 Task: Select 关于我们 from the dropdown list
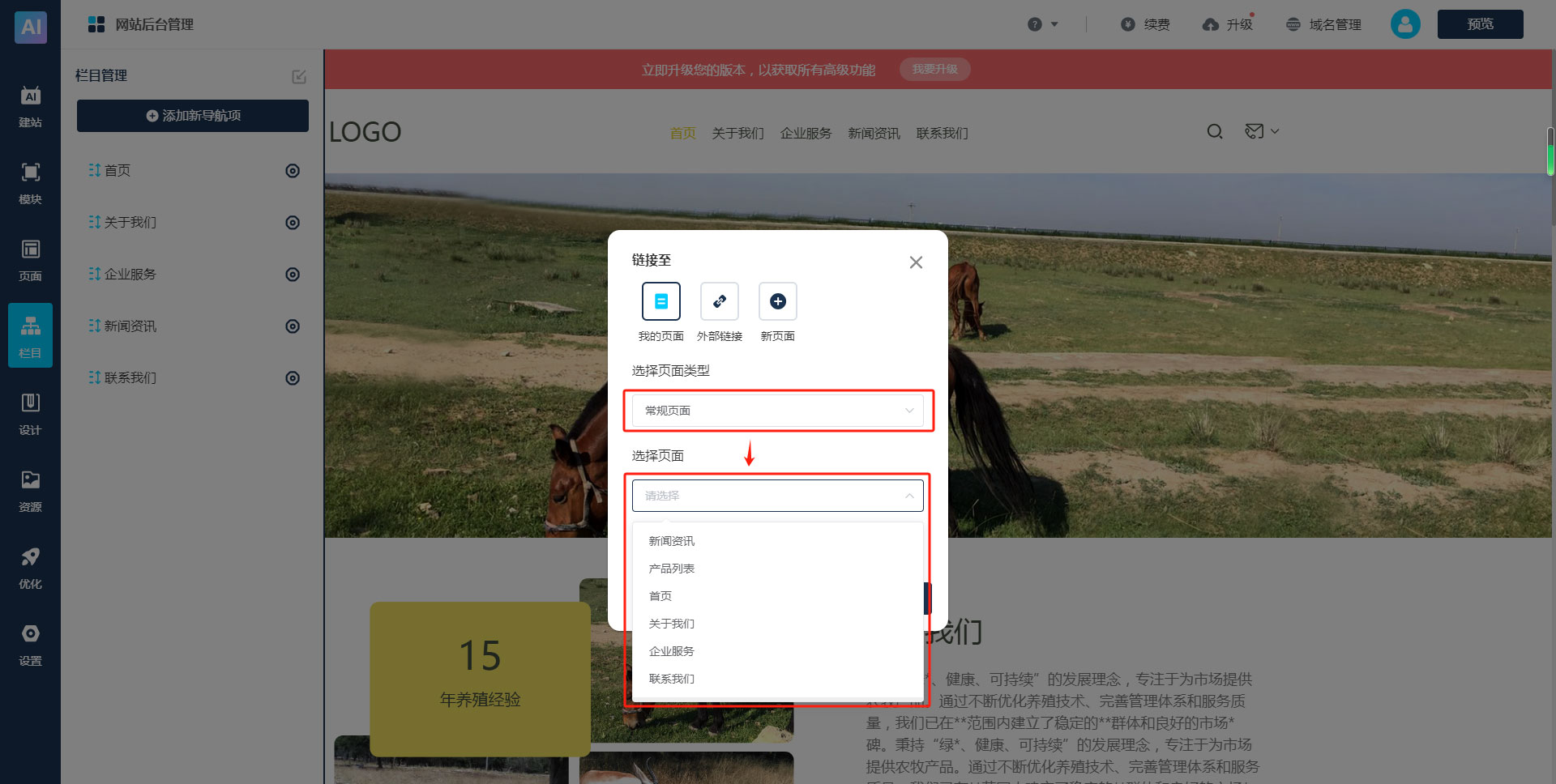(x=778, y=624)
